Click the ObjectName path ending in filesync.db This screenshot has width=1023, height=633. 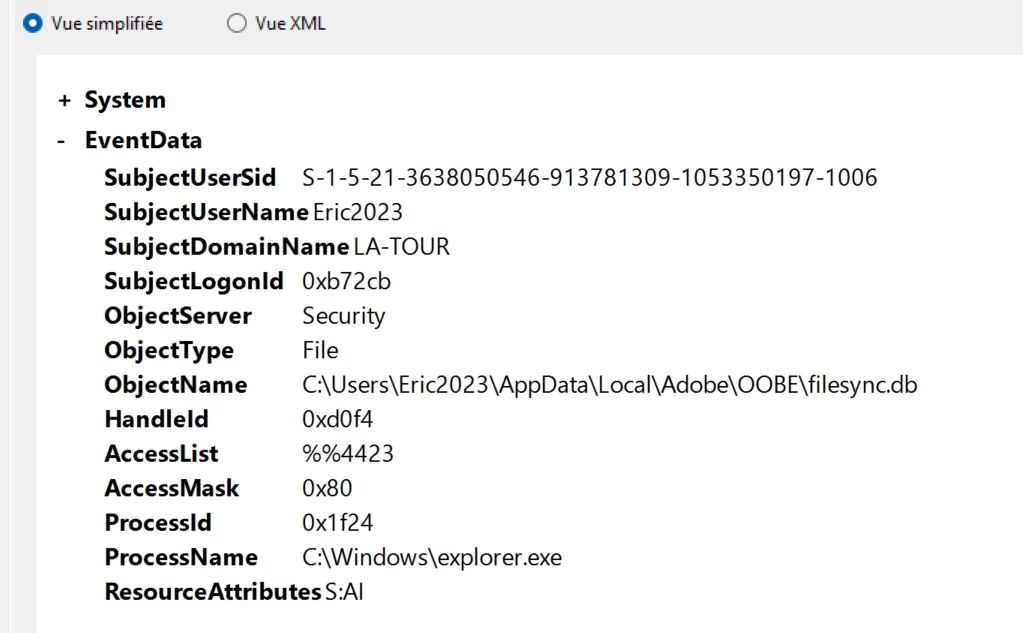click(609, 385)
